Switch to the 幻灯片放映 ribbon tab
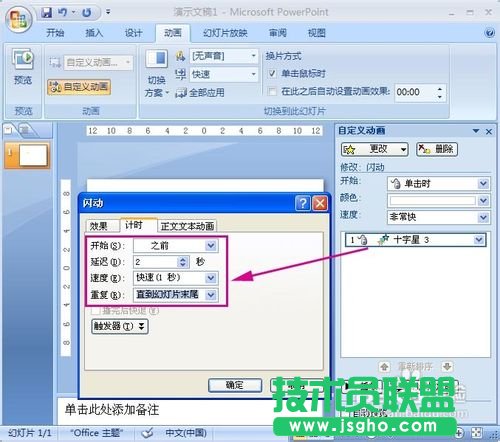 pos(225,33)
